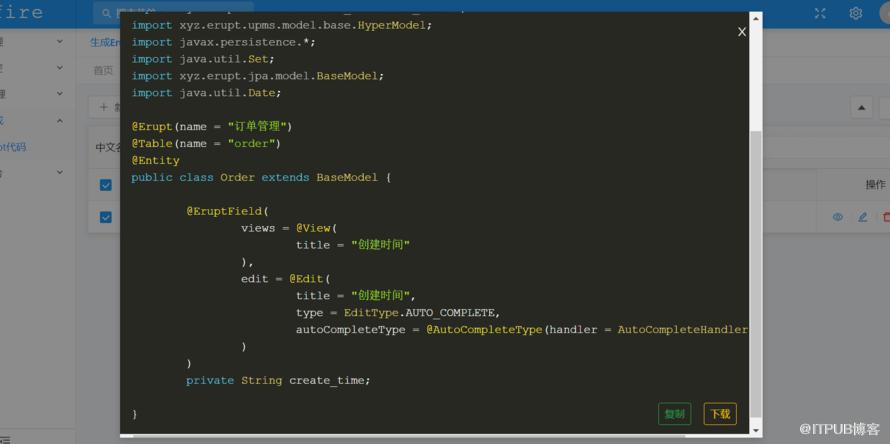Click the red delete trash icon

click(886, 217)
